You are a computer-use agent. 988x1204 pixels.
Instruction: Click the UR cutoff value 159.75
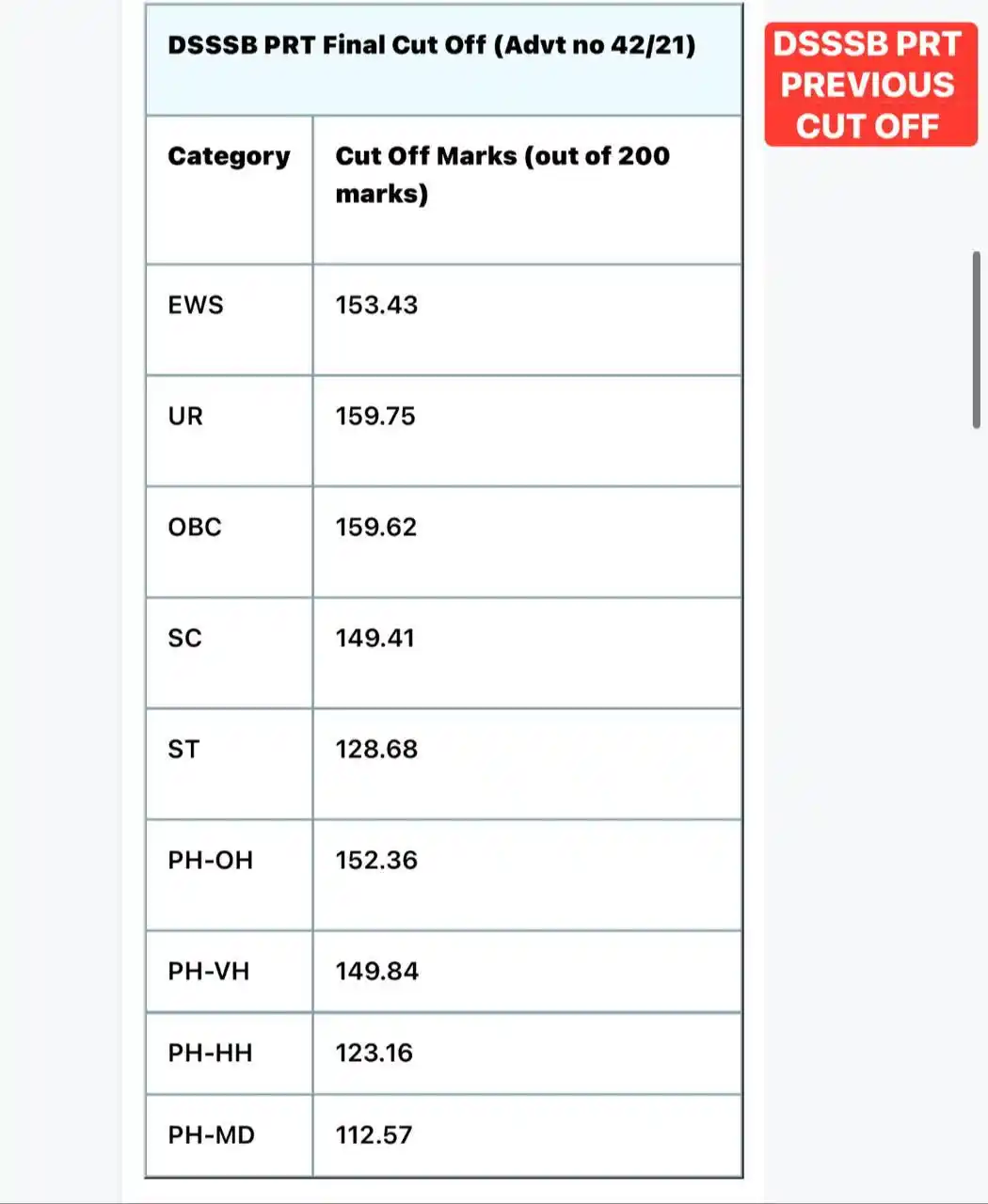375,416
